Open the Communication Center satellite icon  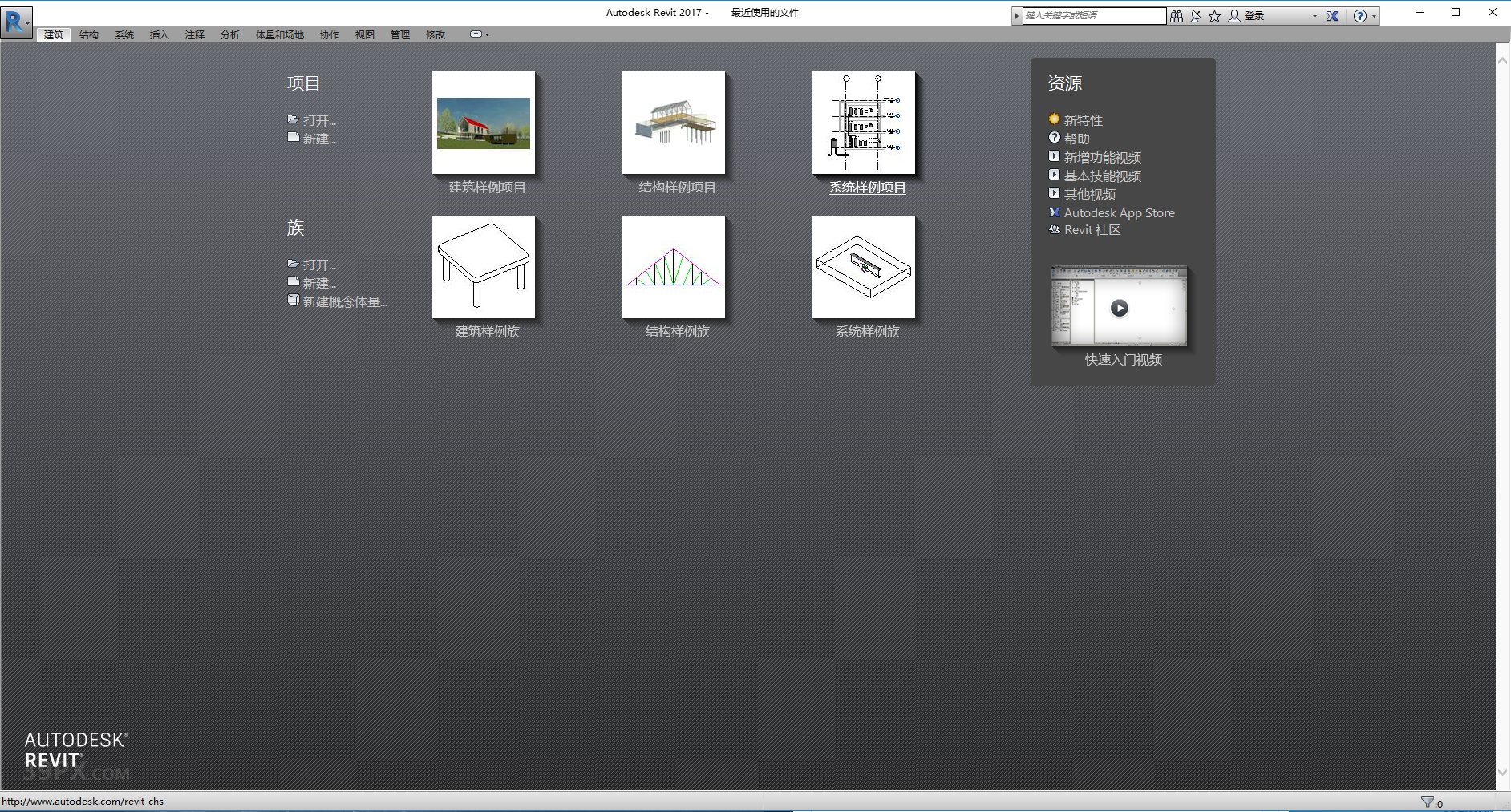[1196, 16]
